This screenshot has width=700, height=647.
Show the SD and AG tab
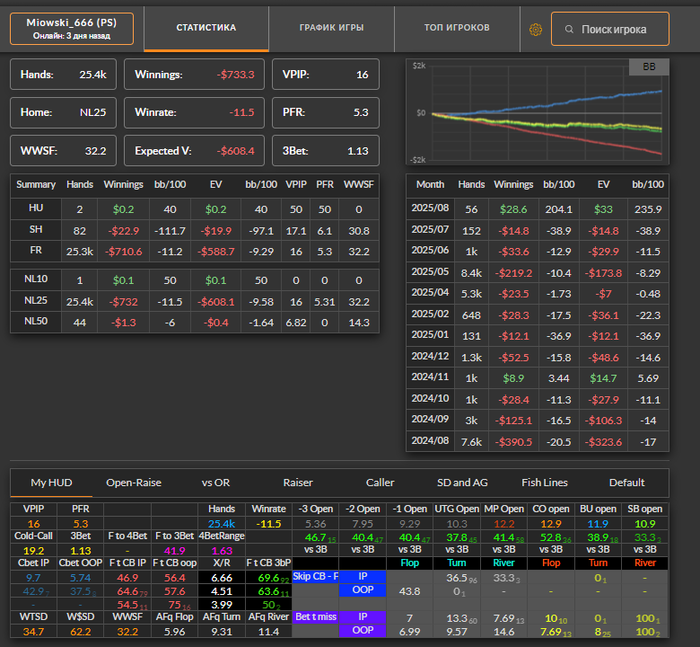462,482
